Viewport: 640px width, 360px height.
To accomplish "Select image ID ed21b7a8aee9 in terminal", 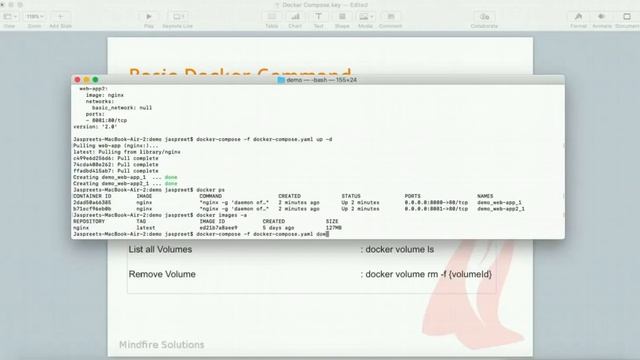I will 218,228.
